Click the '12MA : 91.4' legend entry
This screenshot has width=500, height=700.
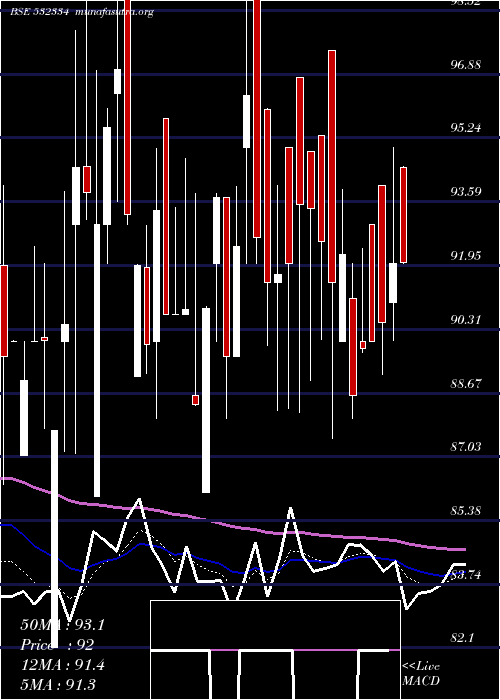62,665
